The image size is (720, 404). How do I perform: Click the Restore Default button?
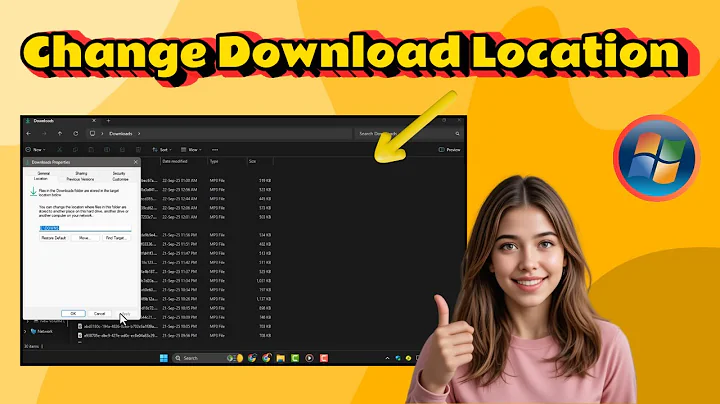coord(54,238)
